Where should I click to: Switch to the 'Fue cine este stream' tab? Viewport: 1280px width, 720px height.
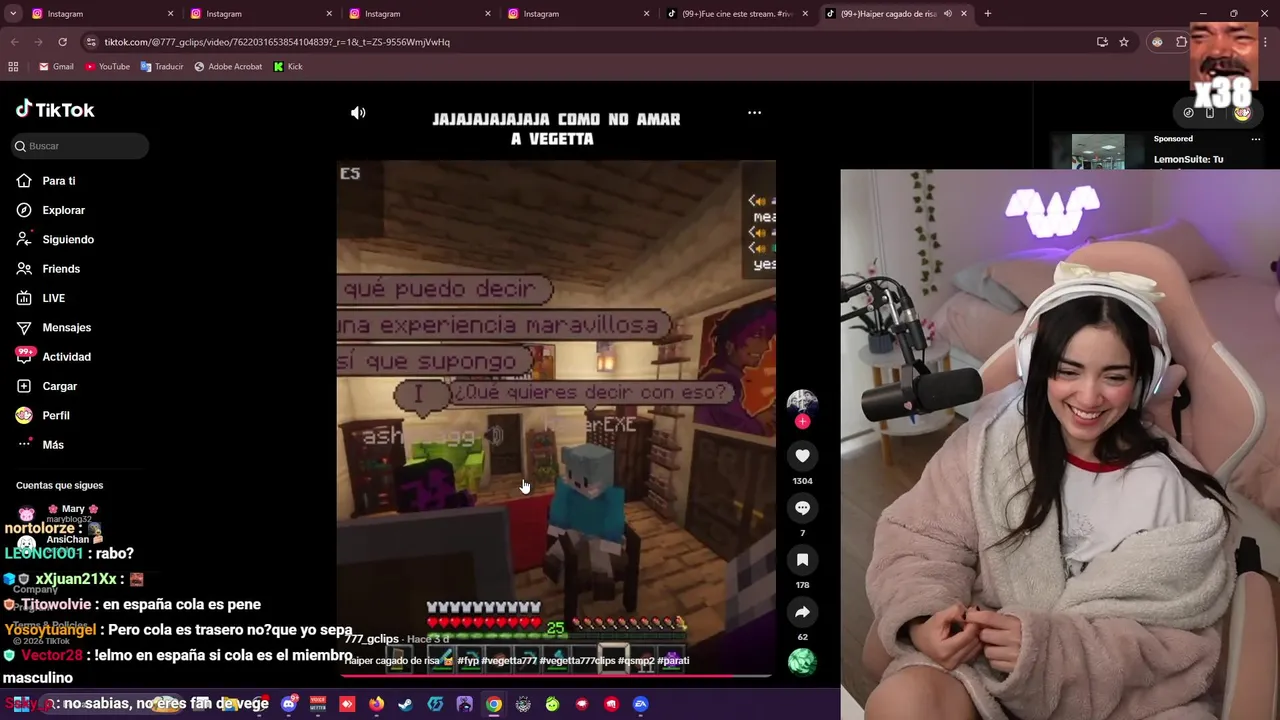click(738, 14)
